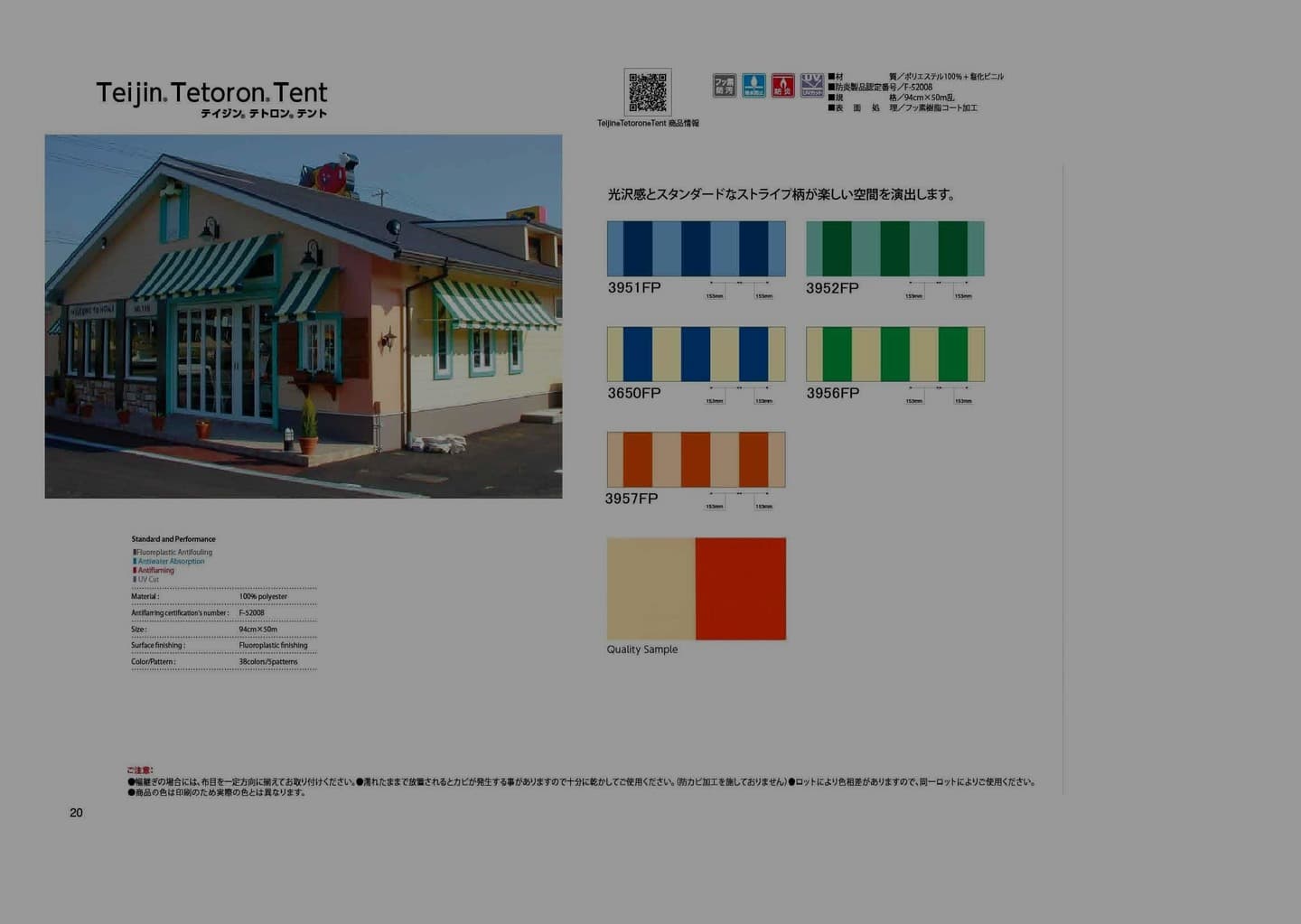The height and width of the screenshot is (924, 1301).
Task: Select the 3956FP cream and green swatch
Action: click(895, 354)
